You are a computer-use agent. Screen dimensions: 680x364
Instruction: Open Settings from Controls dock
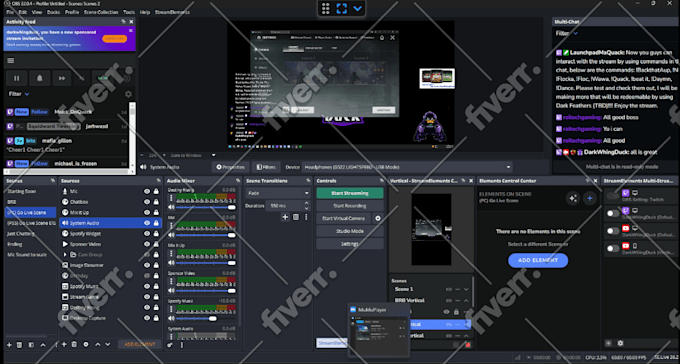pyautogui.click(x=350, y=244)
